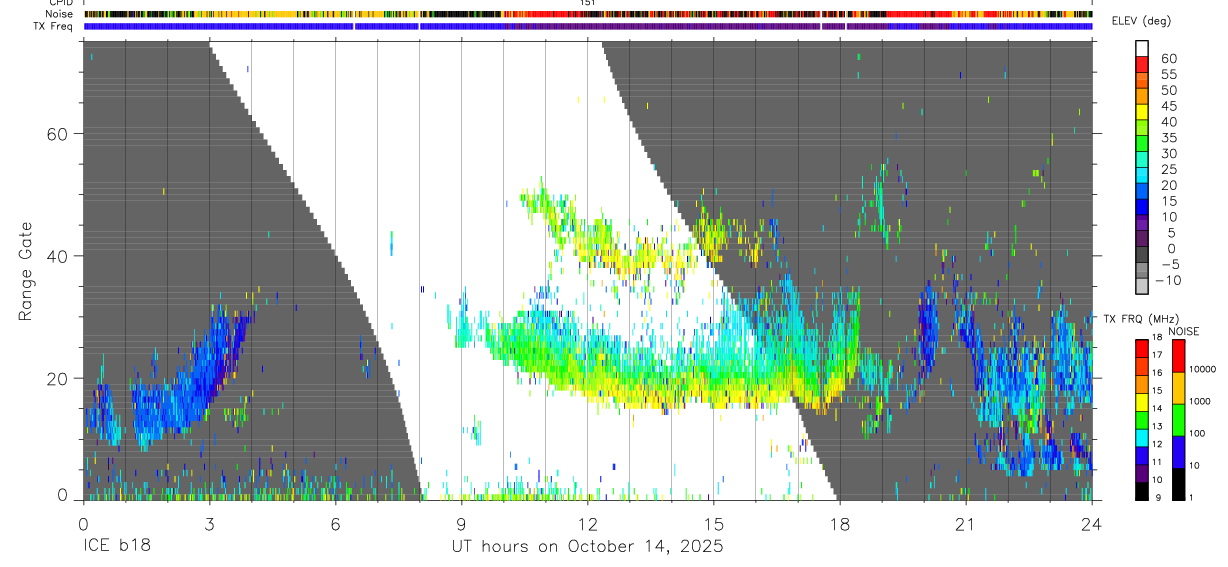Click hour tick label '18' on the time axis

[x=839, y=523]
